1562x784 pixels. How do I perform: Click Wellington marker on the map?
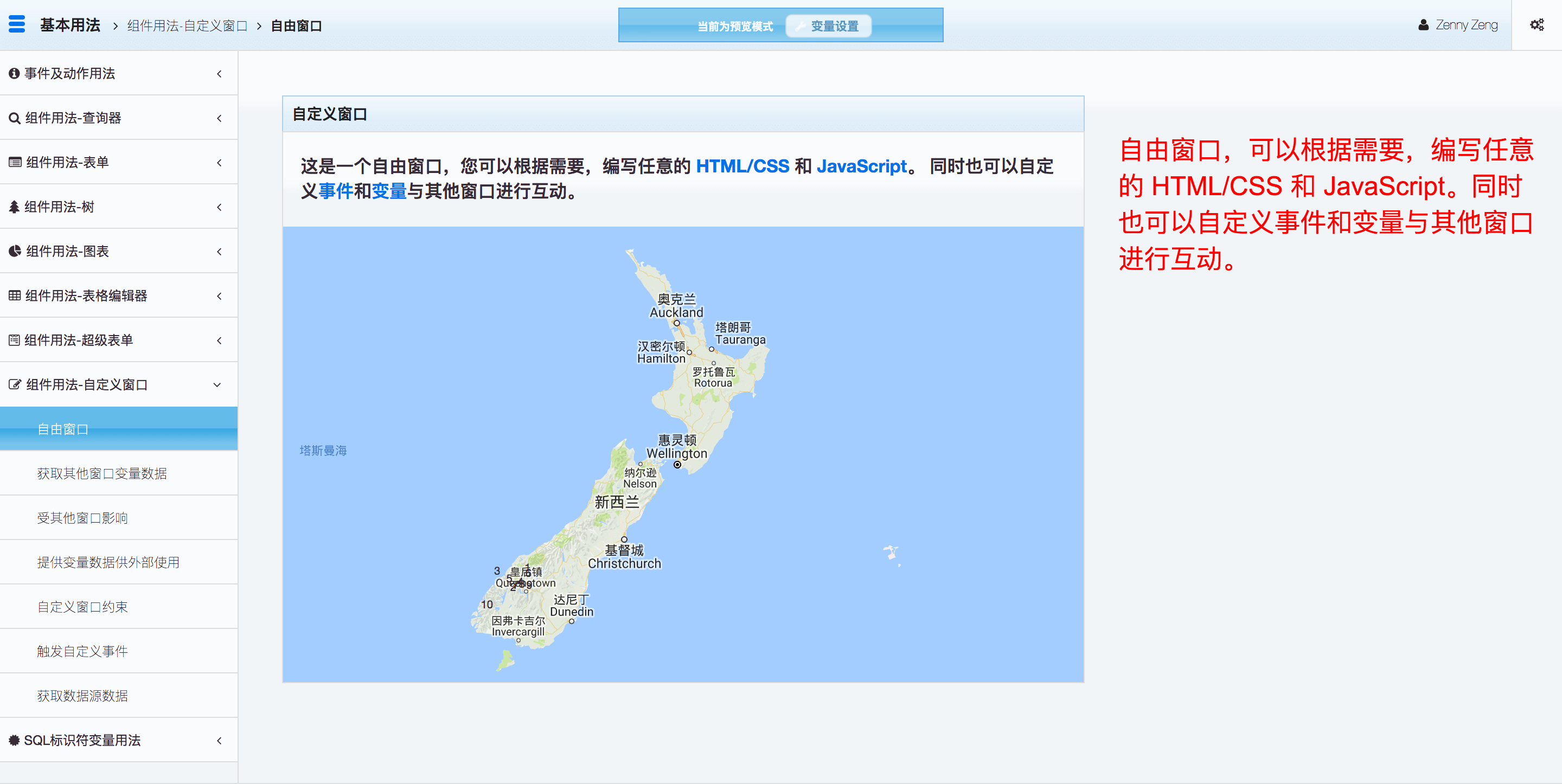[x=677, y=465]
